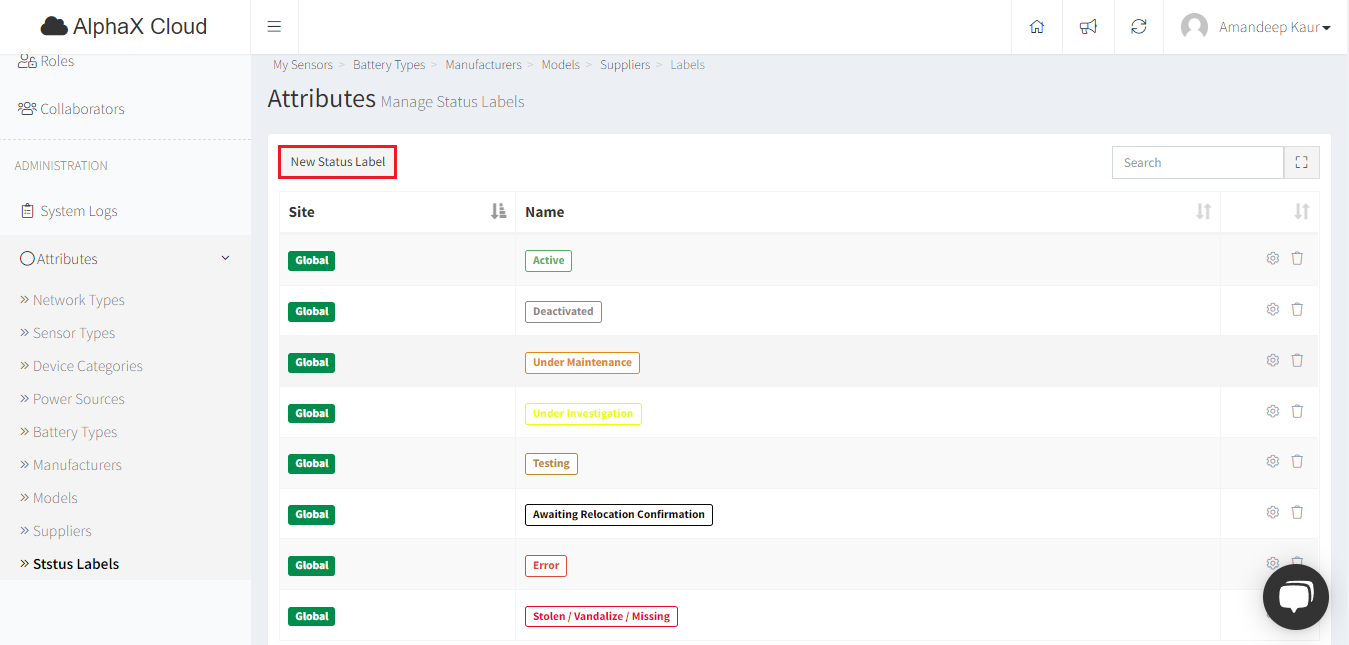This screenshot has width=1349, height=645.
Task: Sort table by Name column
Action: 1203,211
